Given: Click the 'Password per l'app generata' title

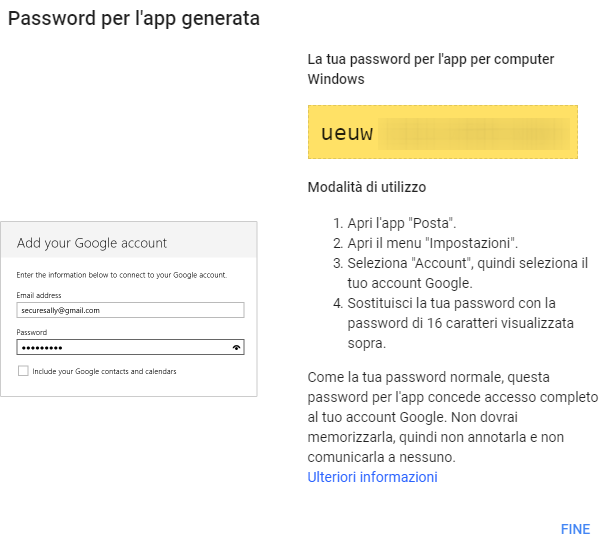Looking at the screenshot, I should 134,19.
